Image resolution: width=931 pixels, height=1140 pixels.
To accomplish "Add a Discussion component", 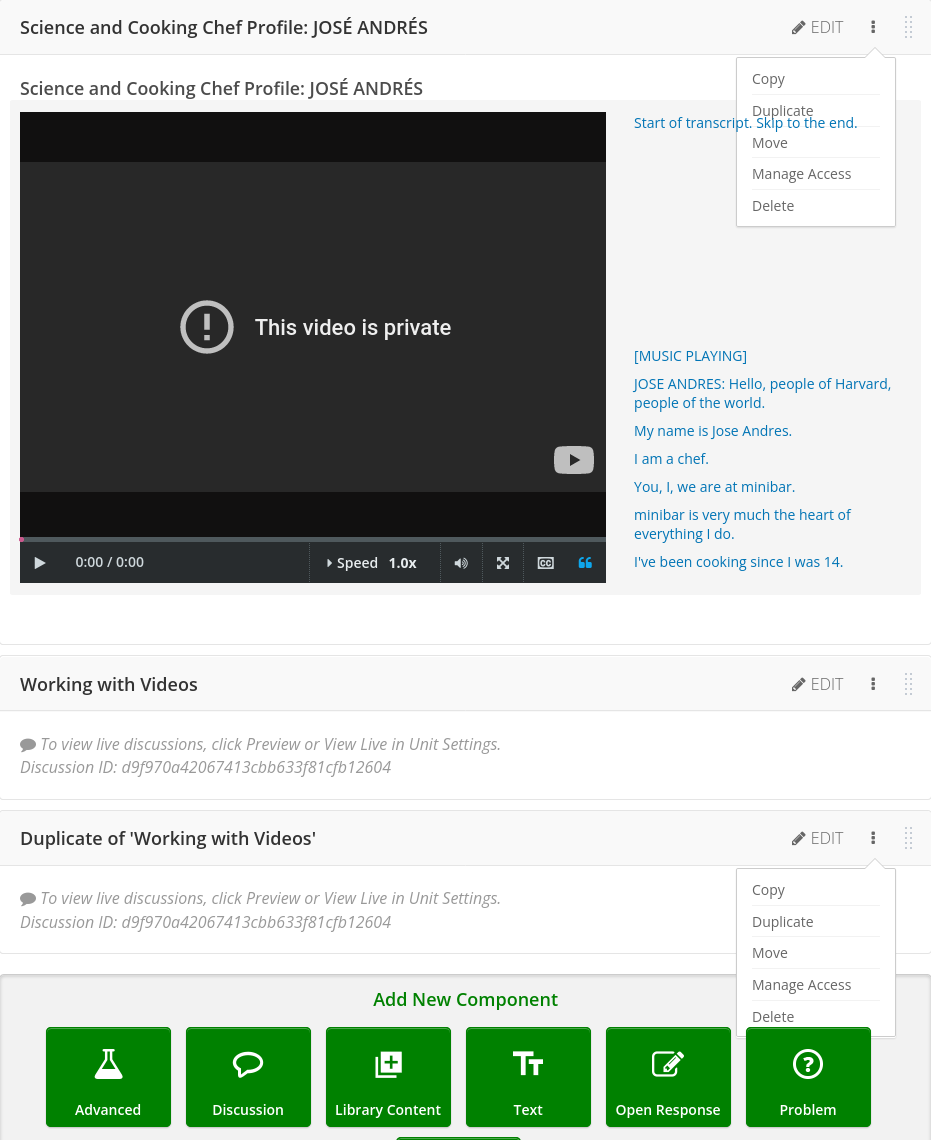I will (x=248, y=1077).
